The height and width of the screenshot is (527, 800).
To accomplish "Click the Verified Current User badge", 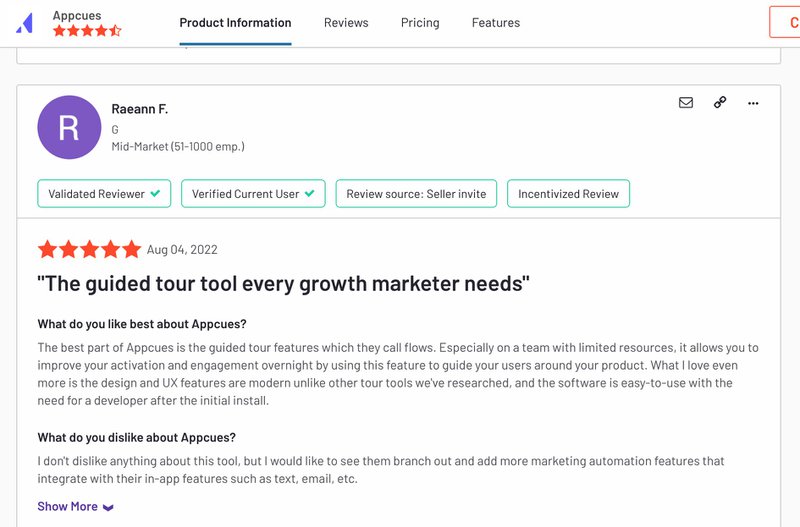I will 253,194.
